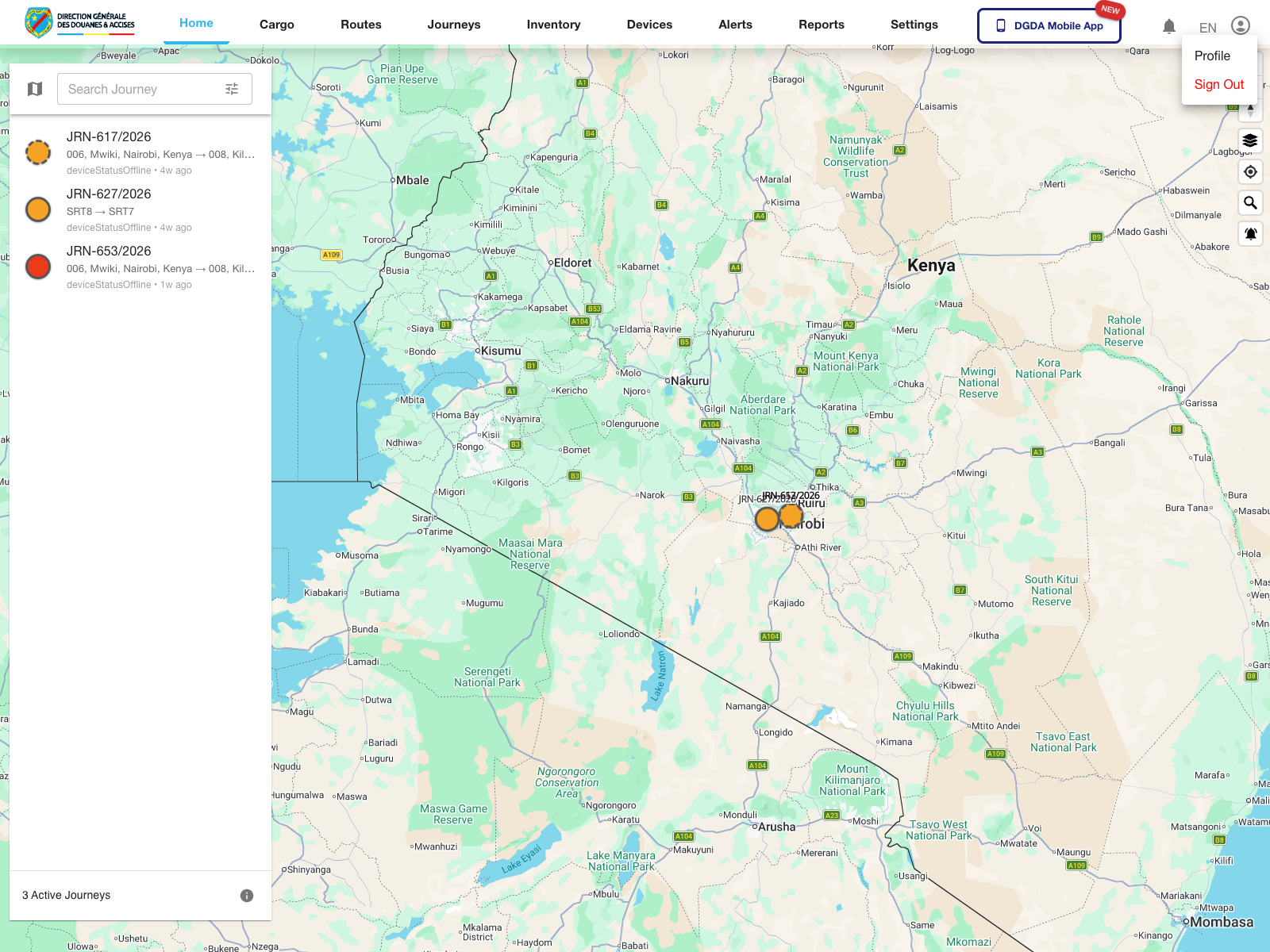
Task: Open the EN language selector
Action: [x=1207, y=28]
